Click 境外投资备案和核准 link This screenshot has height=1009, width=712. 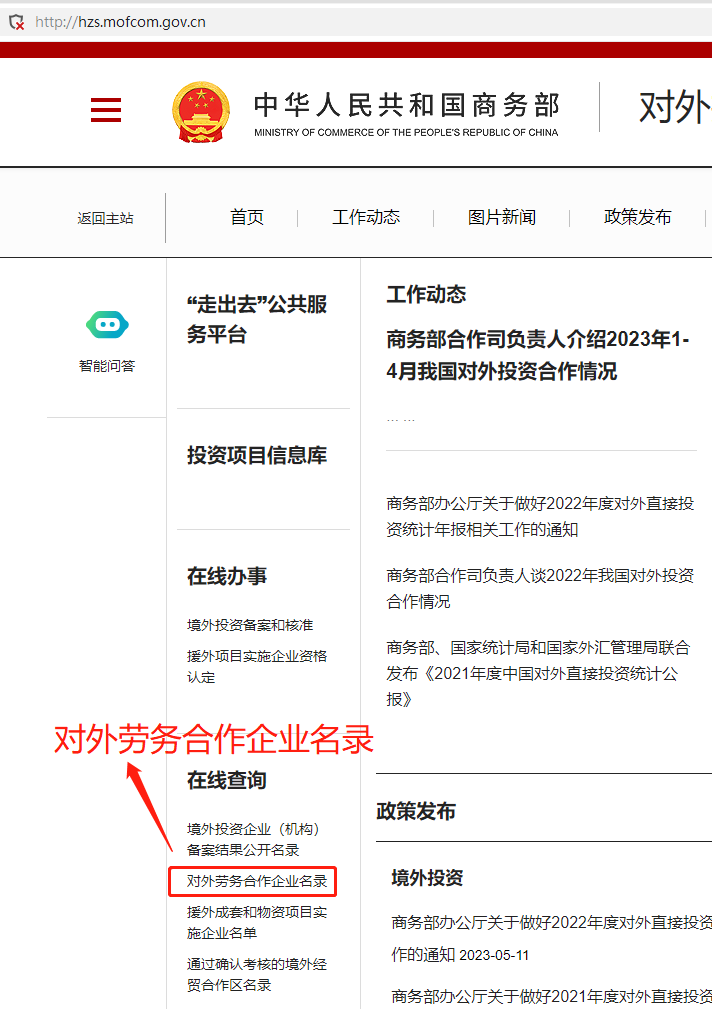250,625
